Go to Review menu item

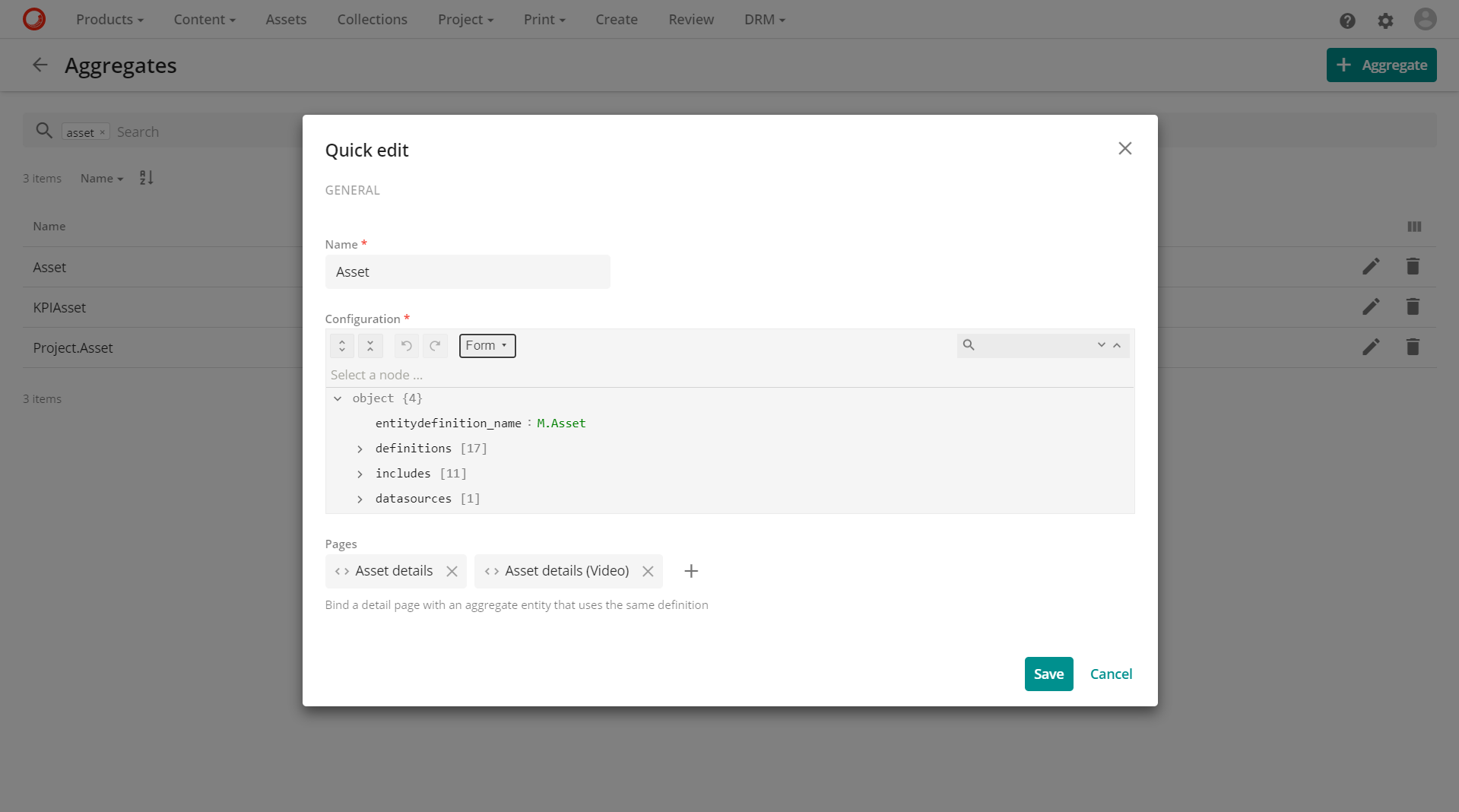tap(691, 20)
